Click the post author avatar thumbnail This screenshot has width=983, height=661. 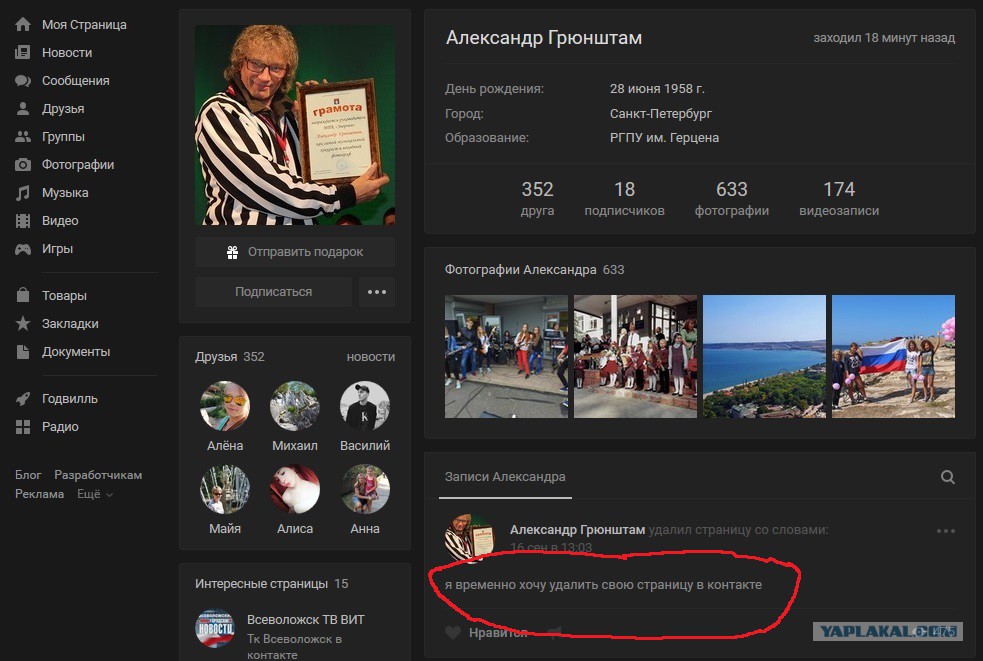pyautogui.click(x=470, y=537)
